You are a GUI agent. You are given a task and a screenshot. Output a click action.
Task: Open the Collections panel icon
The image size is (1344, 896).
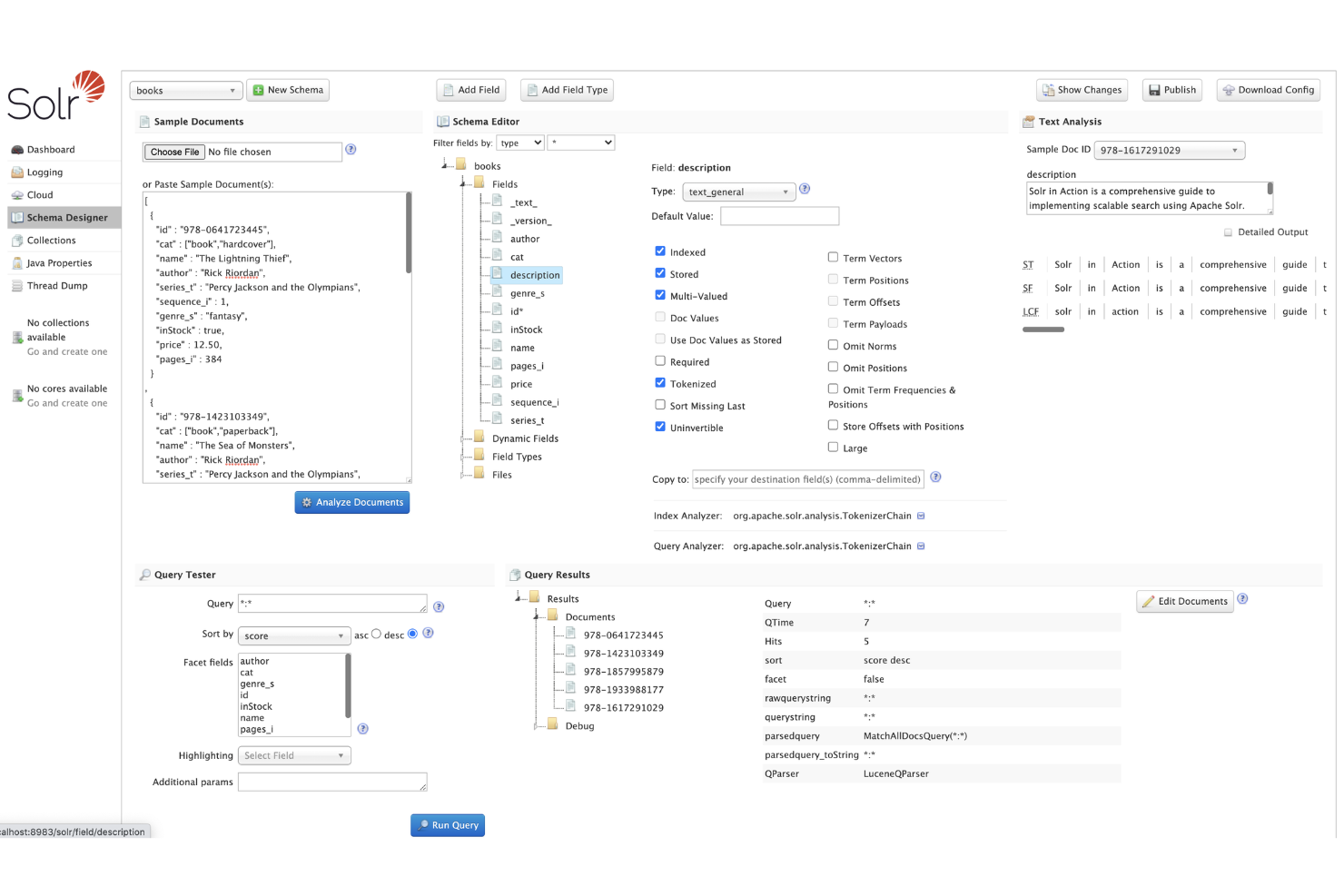51,240
